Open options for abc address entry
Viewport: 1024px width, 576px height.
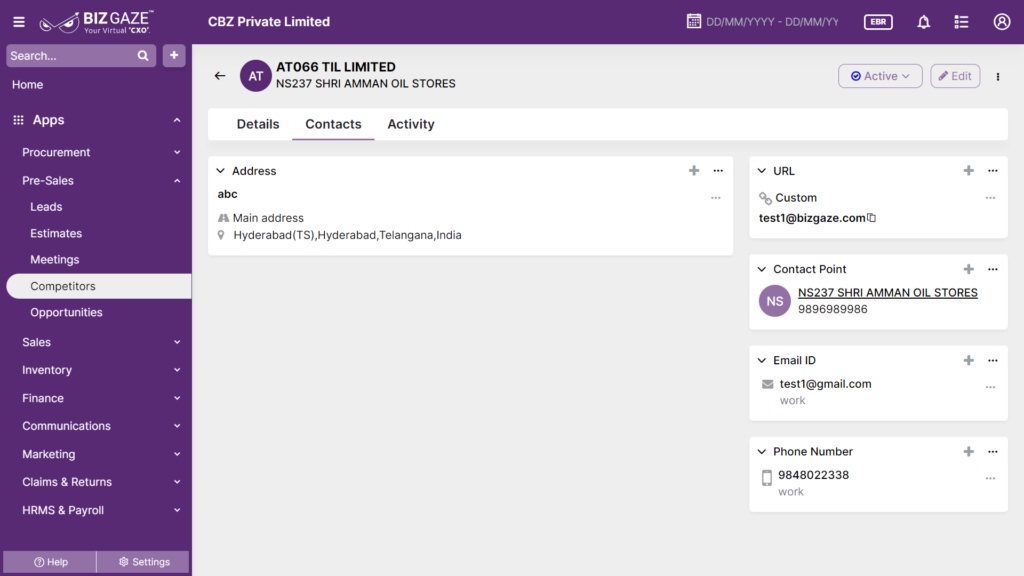click(716, 198)
